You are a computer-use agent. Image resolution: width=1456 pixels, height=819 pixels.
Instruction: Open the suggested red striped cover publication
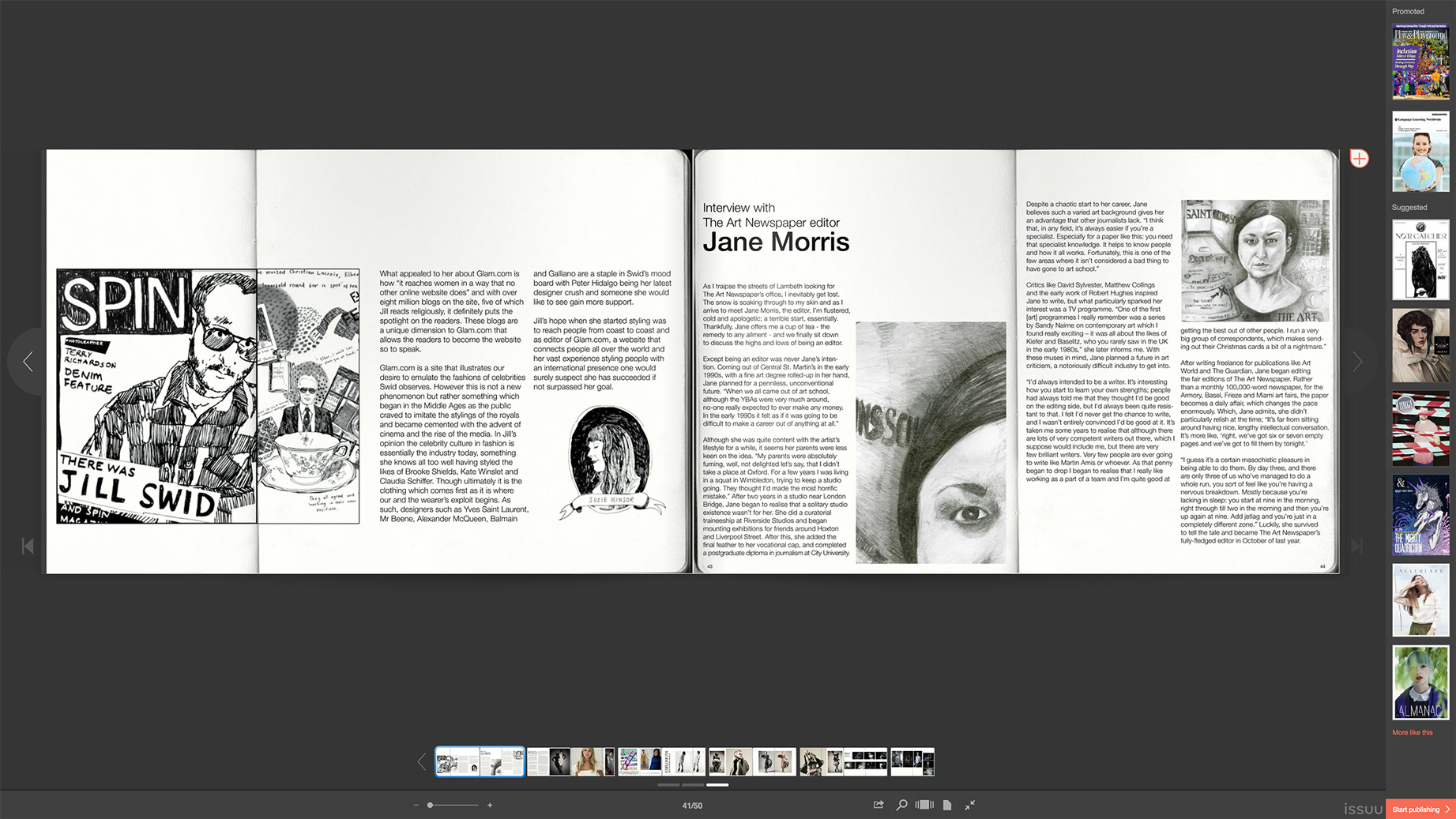1420,429
